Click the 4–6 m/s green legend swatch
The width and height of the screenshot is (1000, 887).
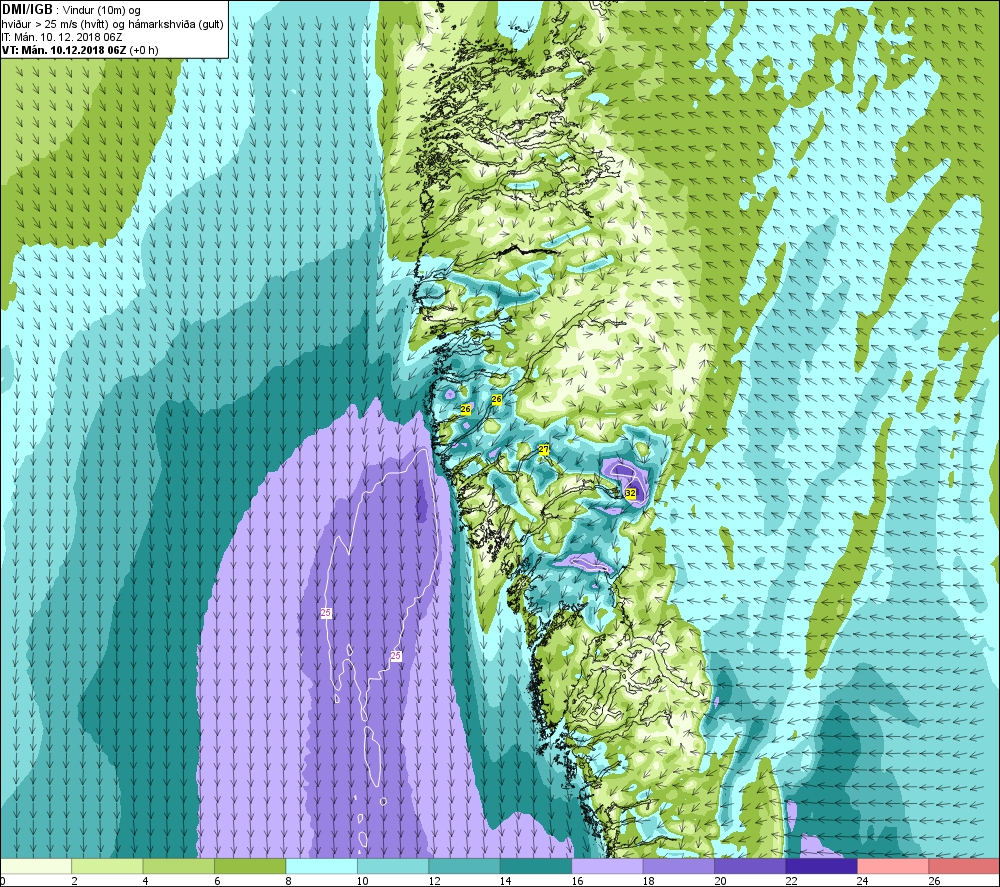point(179,866)
